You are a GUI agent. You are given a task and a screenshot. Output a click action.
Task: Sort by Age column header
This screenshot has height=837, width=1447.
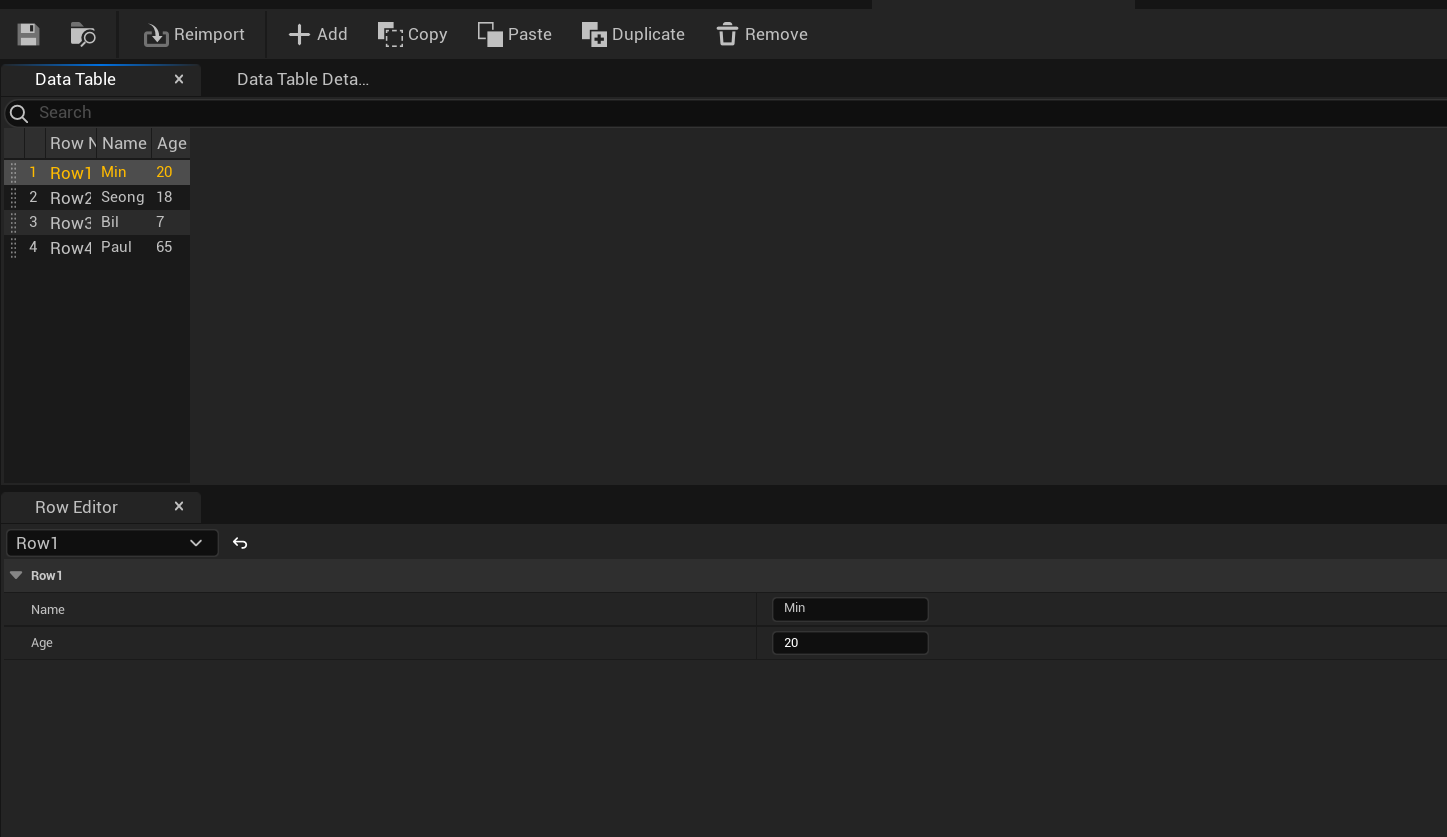coord(171,143)
